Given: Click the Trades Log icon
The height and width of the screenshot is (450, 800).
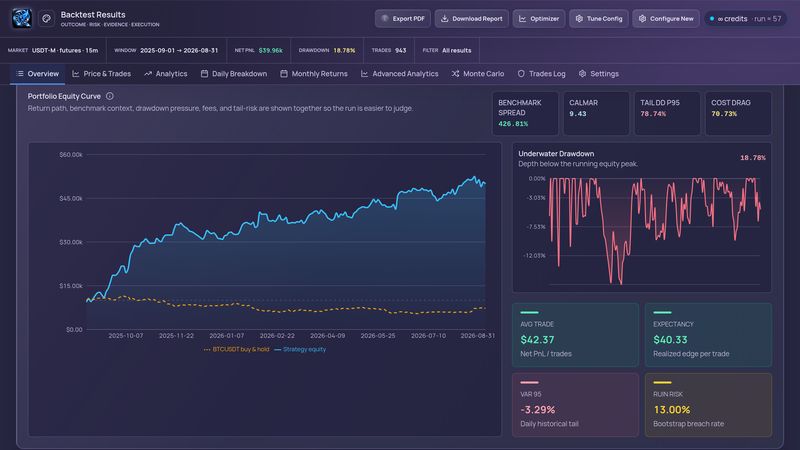Looking at the screenshot, I should point(521,74).
